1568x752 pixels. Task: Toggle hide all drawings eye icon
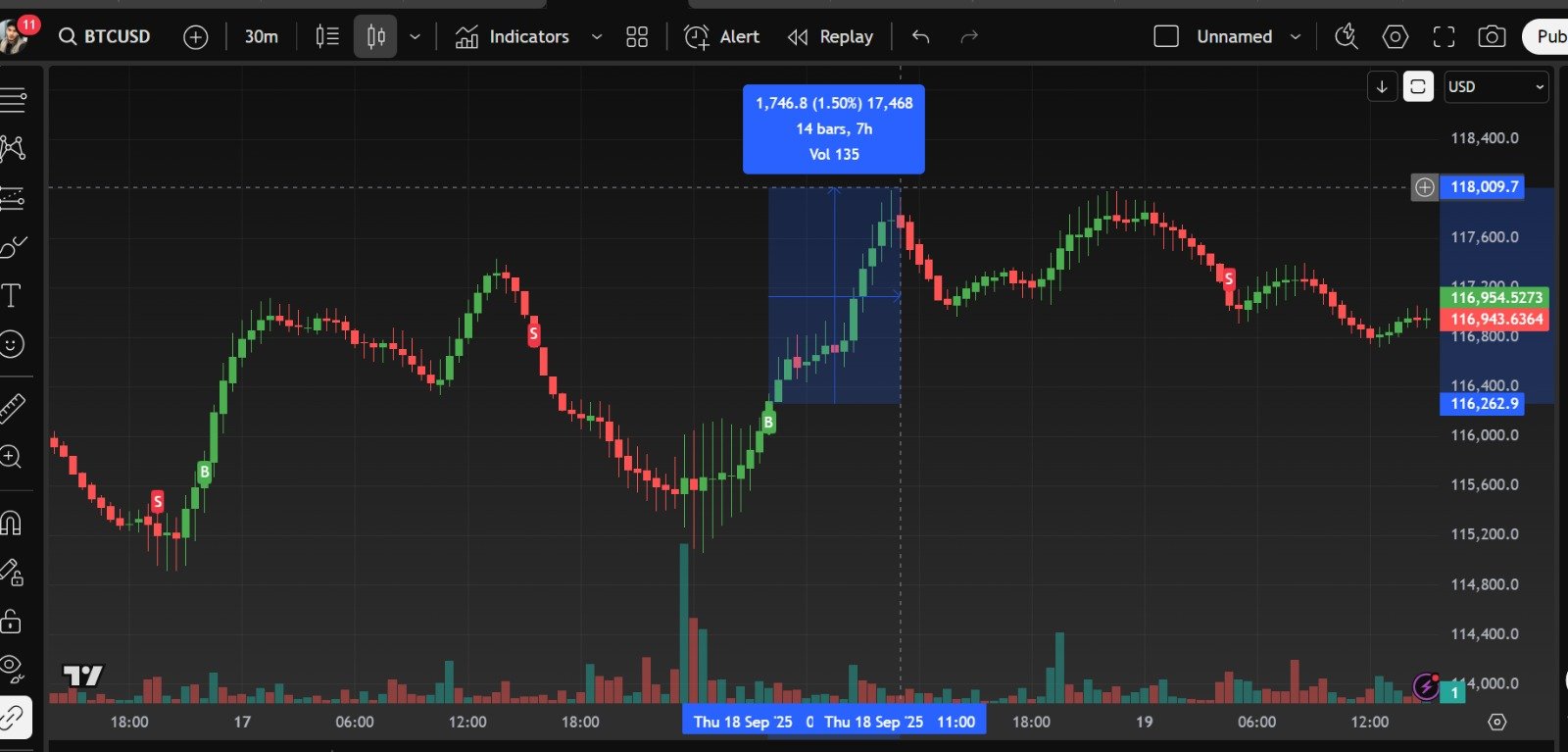coord(12,668)
